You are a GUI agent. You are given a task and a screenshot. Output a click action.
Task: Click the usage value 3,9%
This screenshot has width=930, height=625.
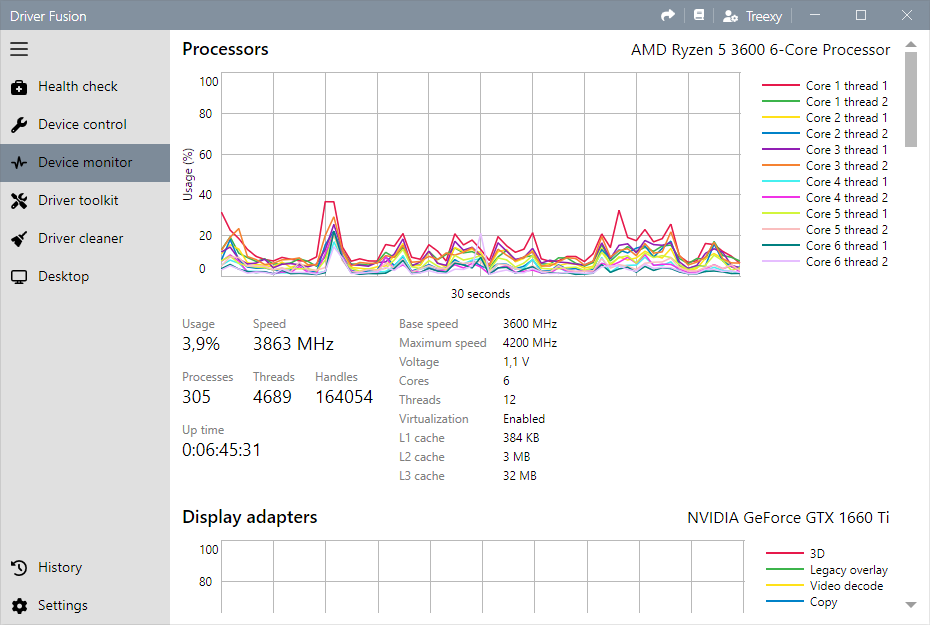point(201,344)
